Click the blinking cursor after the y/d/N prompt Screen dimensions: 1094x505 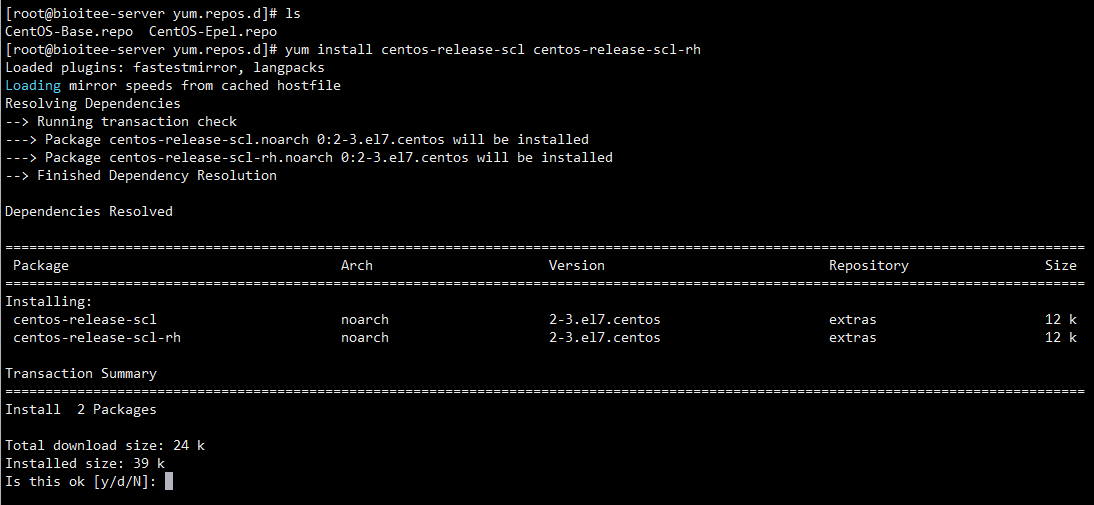[169, 481]
